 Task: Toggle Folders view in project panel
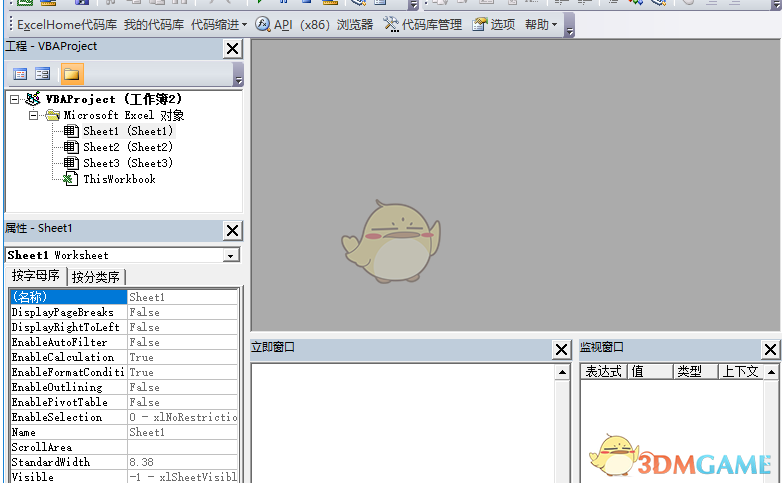(x=72, y=74)
